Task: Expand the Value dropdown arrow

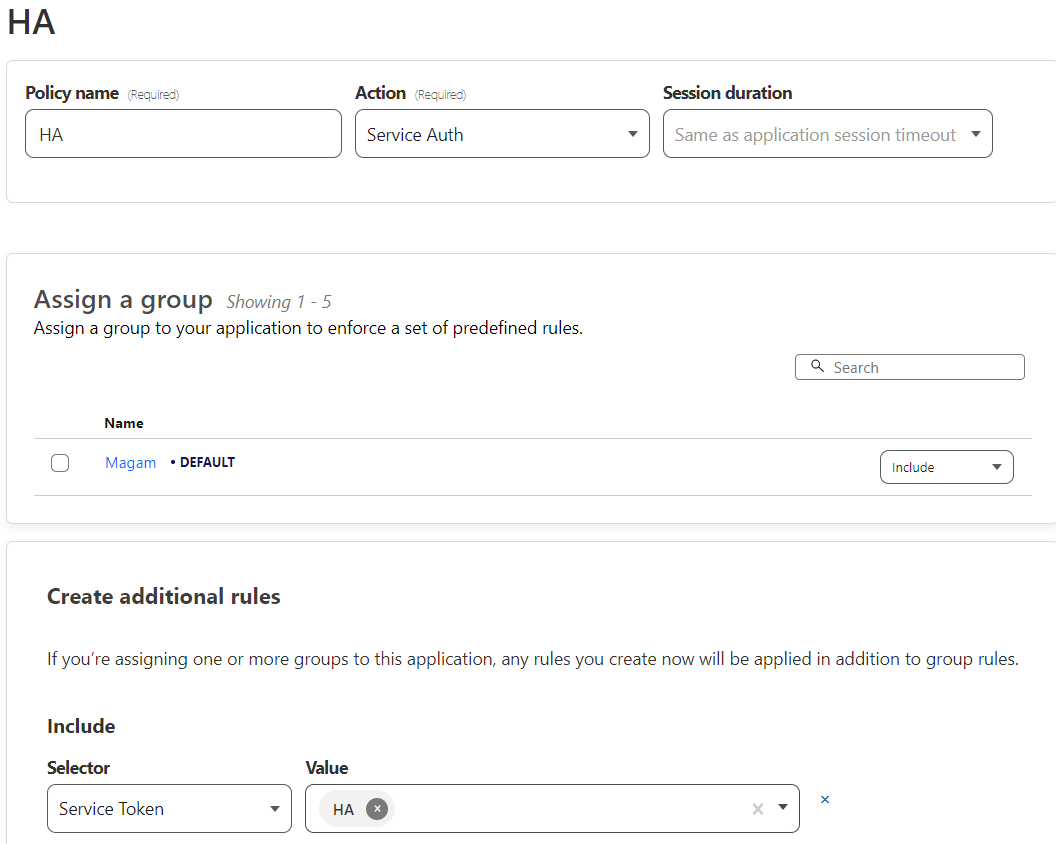Action: click(x=783, y=807)
